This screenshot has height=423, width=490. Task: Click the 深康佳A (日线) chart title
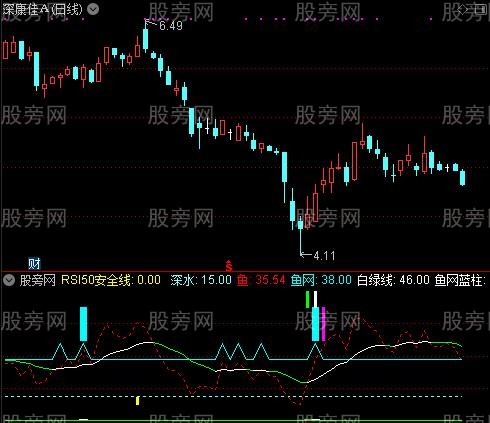(42, 9)
